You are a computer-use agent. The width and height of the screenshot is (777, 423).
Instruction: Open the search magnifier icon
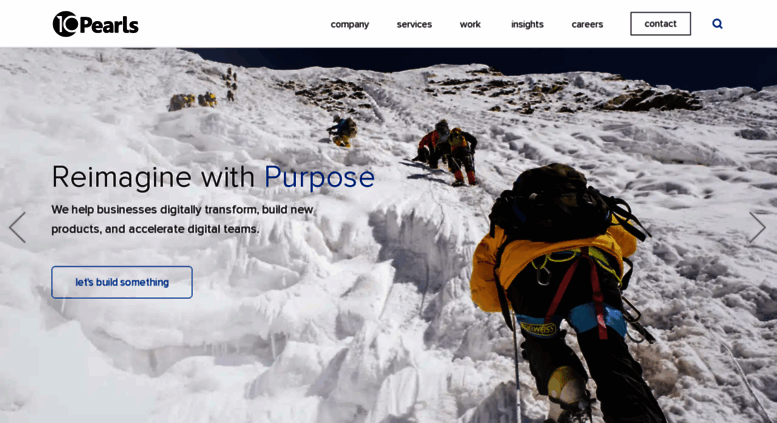pos(717,24)
